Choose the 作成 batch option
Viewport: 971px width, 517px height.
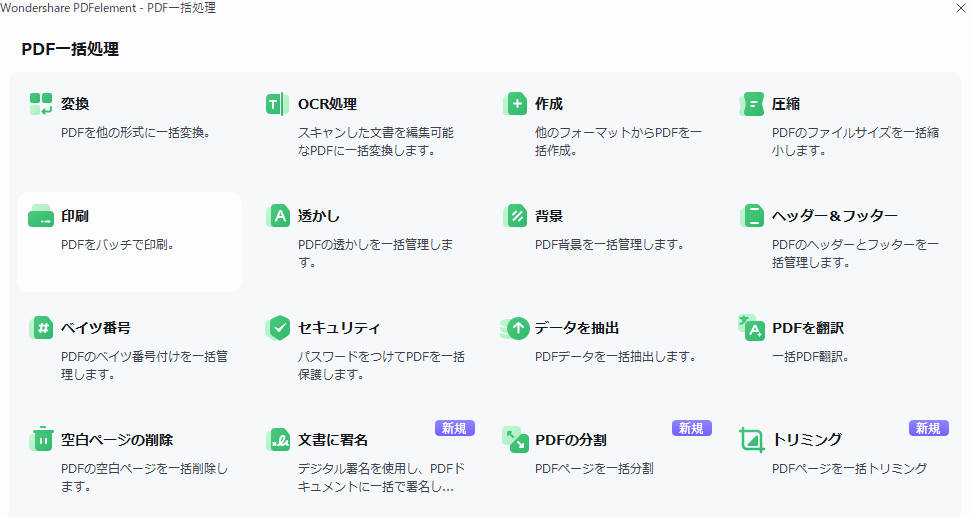[549, 104]
